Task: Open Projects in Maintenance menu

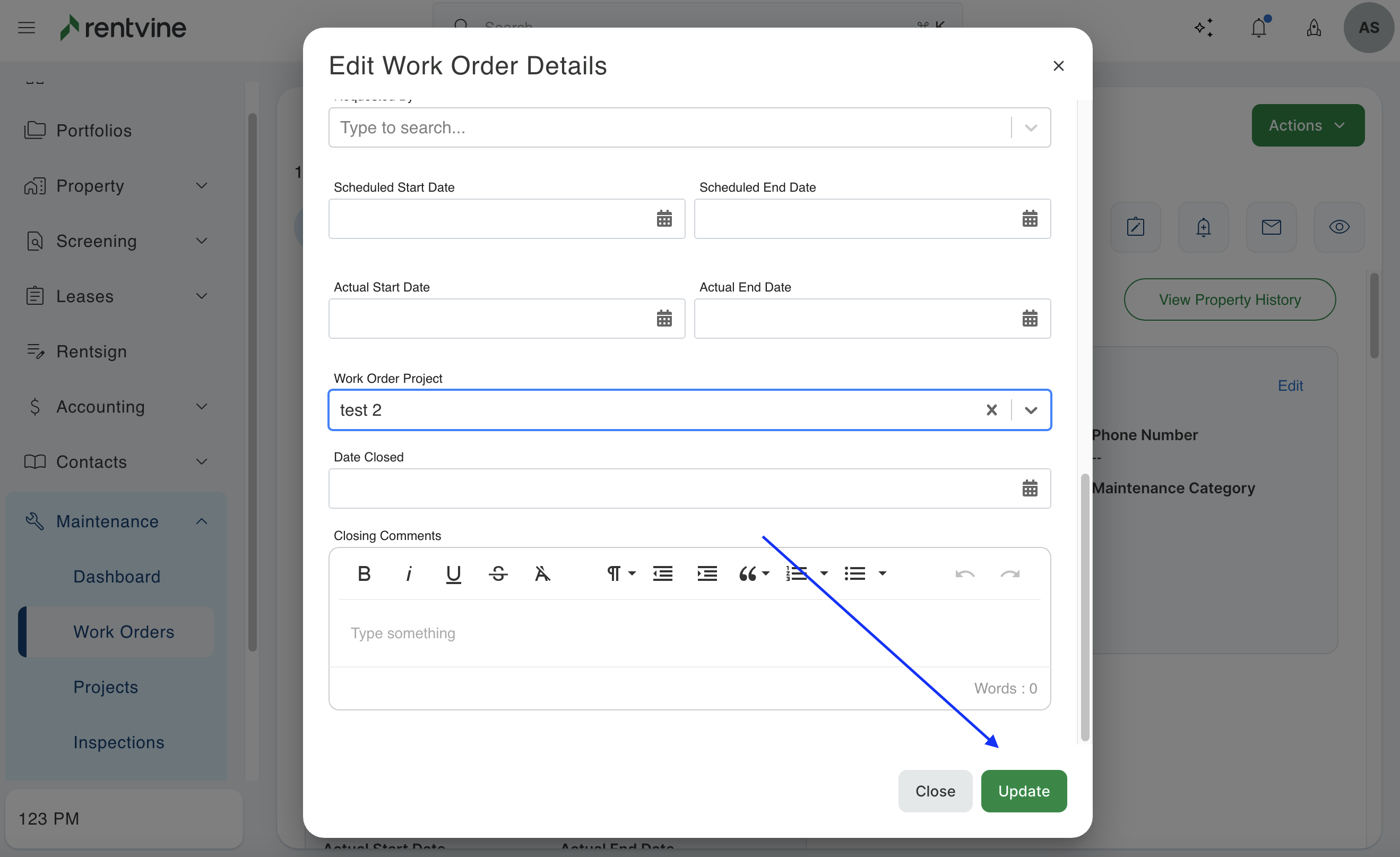Action: click(x=106, y=687)
